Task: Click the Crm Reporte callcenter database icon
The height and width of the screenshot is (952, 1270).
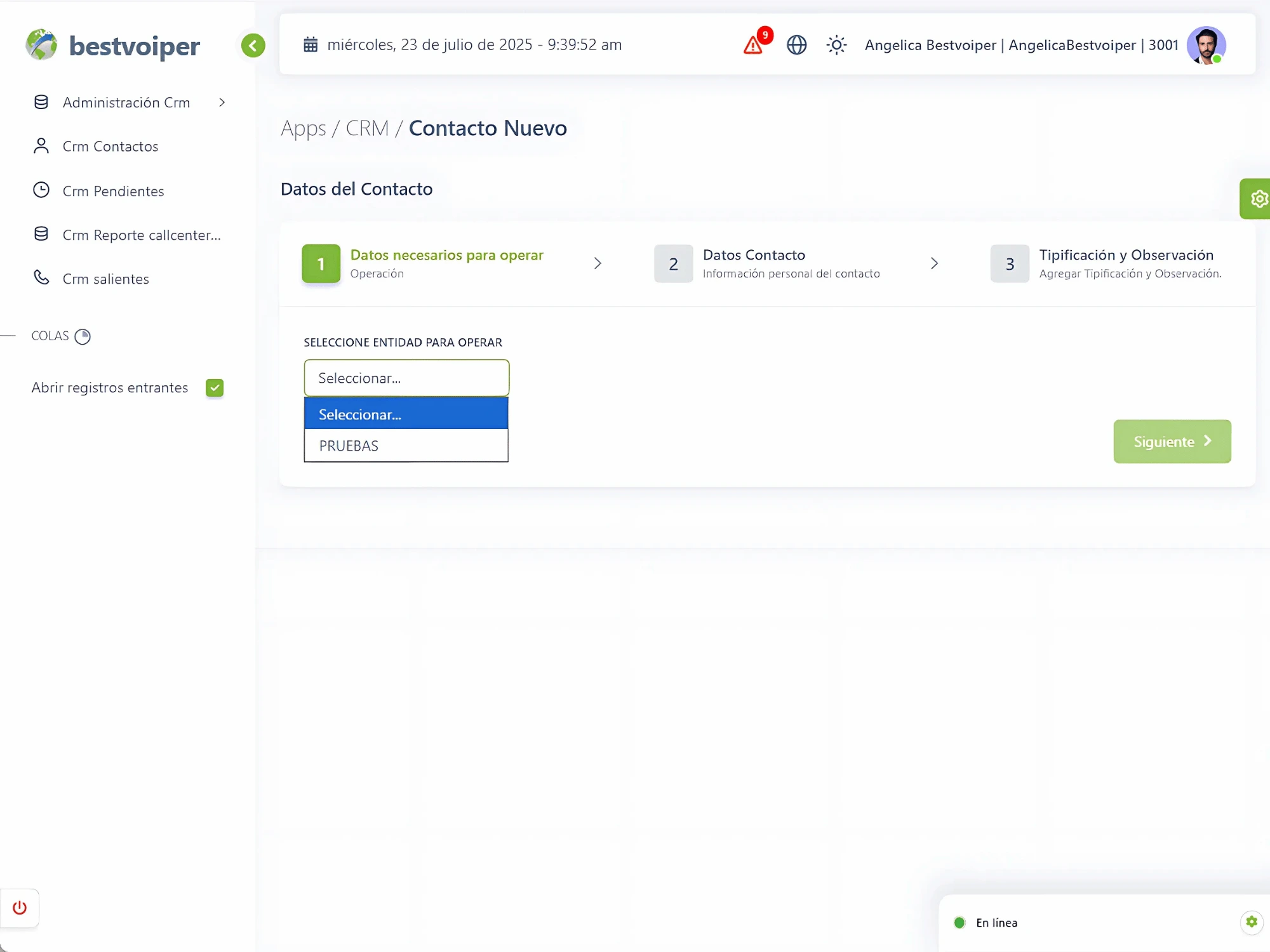Action: (41, 234)
